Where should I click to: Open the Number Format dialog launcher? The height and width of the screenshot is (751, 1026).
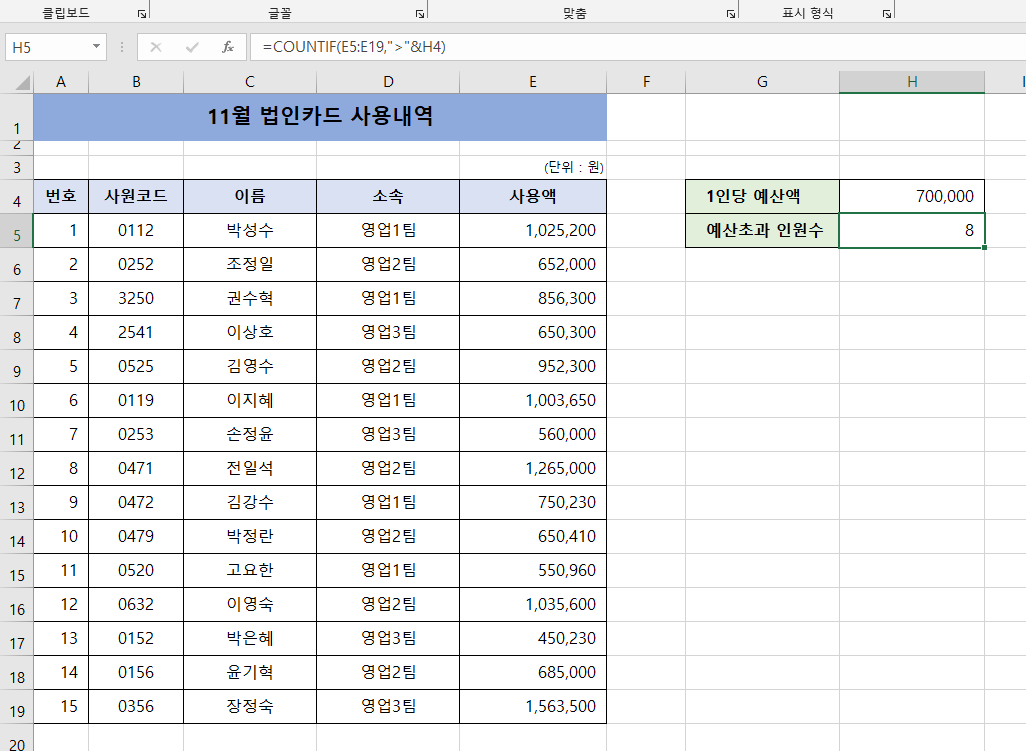pos(887,13)
